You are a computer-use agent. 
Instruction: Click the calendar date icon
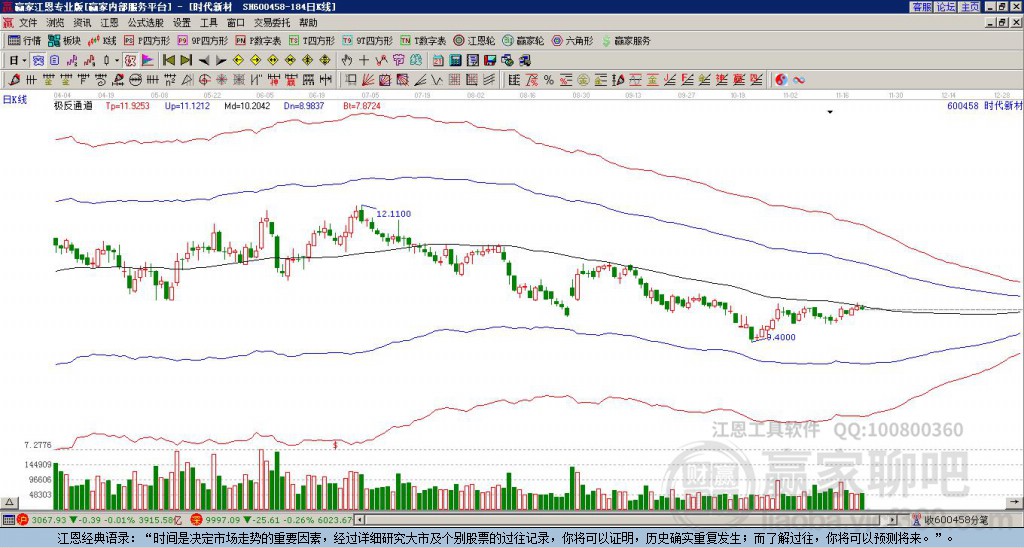tap(438, 61)
